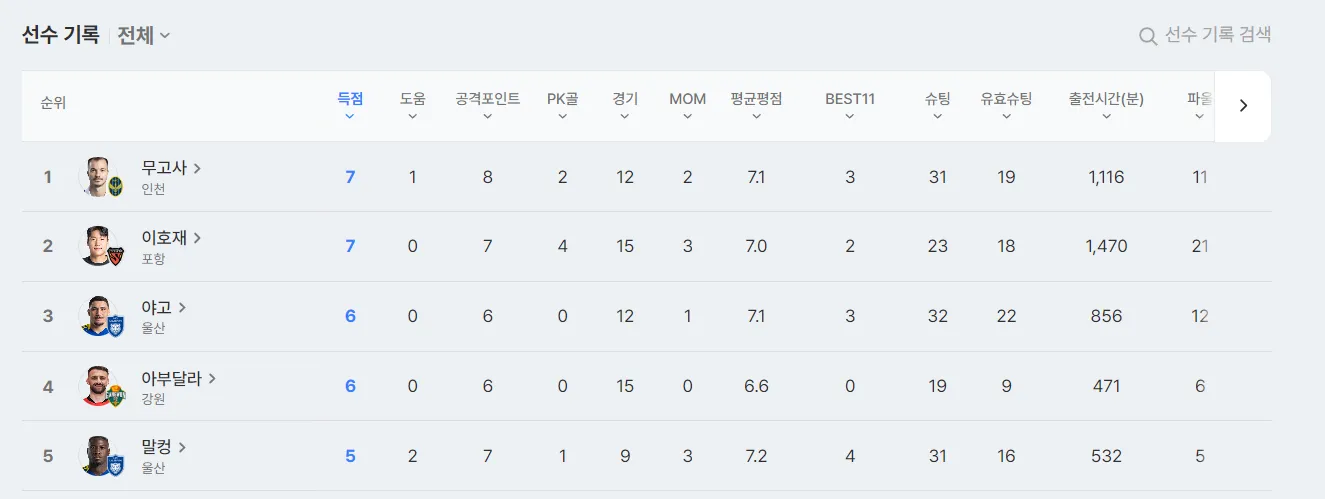Open the 전체 filter dropdown

[144, 35]
